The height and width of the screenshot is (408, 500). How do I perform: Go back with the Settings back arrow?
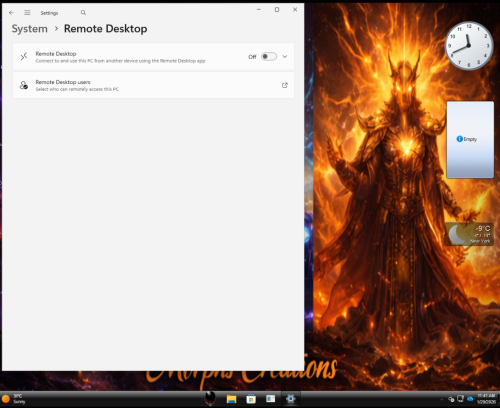coord(12,13)
